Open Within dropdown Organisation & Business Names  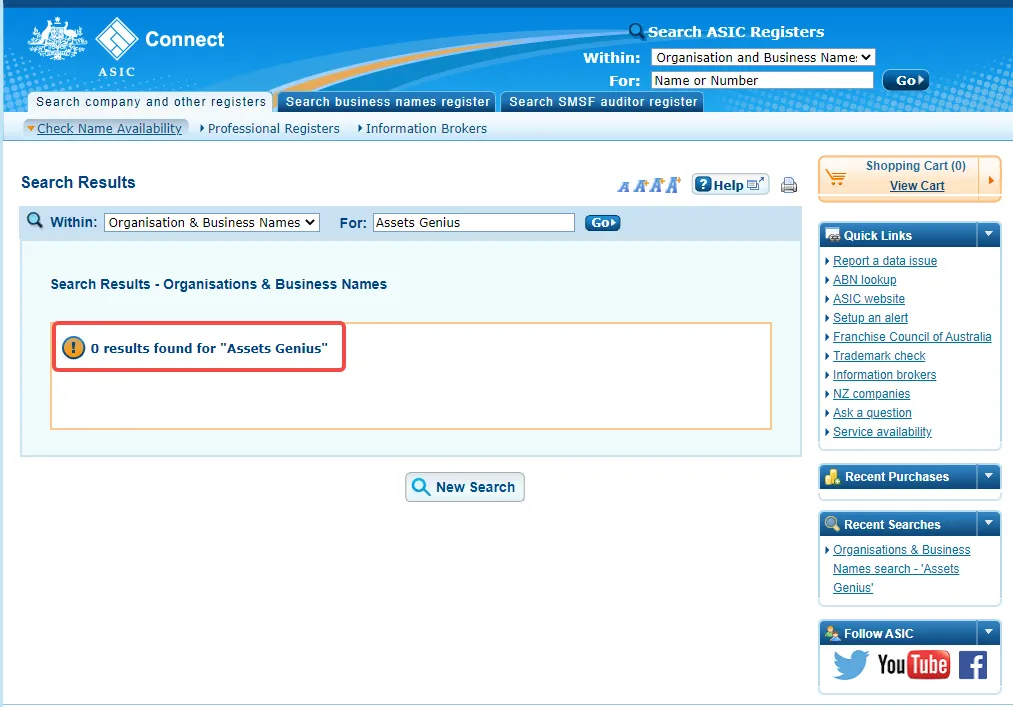click(x=212, y=222)
